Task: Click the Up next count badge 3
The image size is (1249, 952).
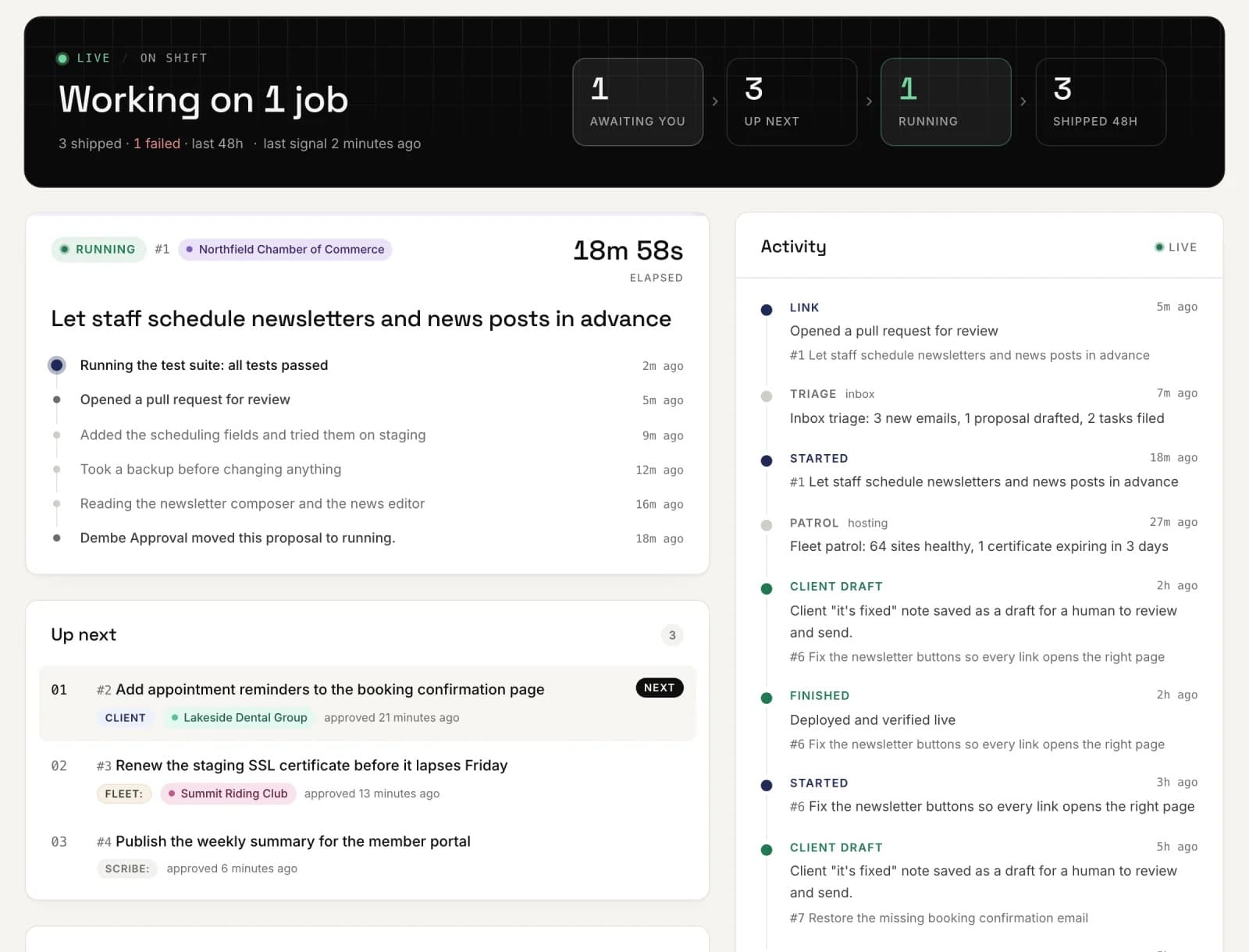Action: click(672, 635)
